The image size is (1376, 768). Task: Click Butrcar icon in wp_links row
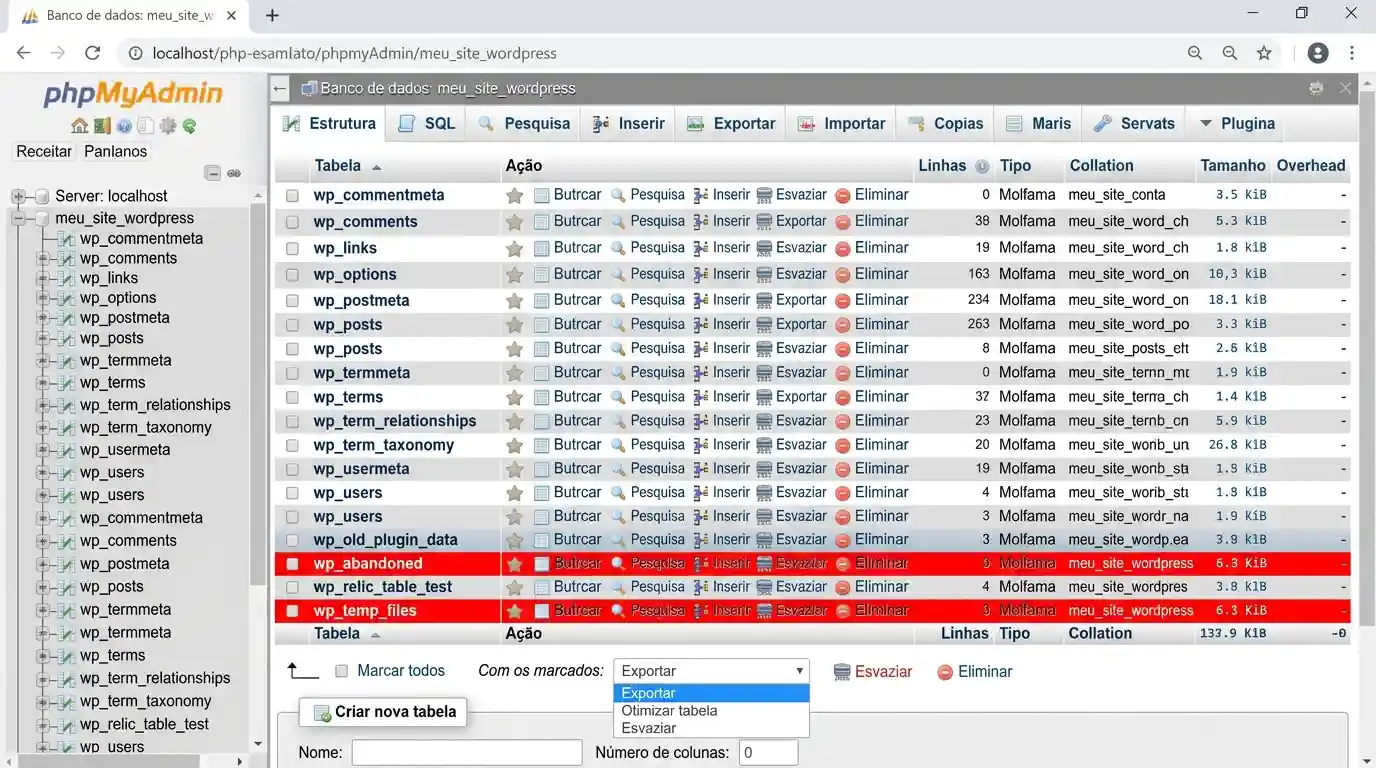pyautogui.click(x=542, y=248)
